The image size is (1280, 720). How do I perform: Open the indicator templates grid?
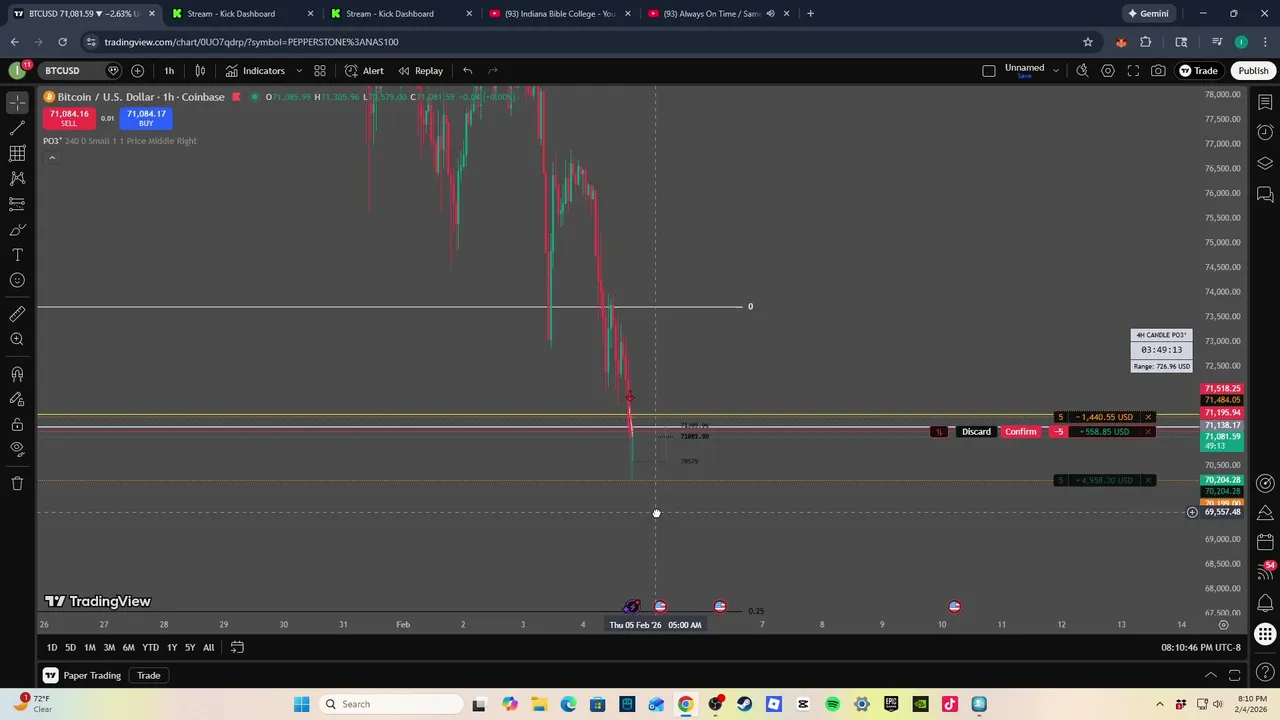pos(320,70)
